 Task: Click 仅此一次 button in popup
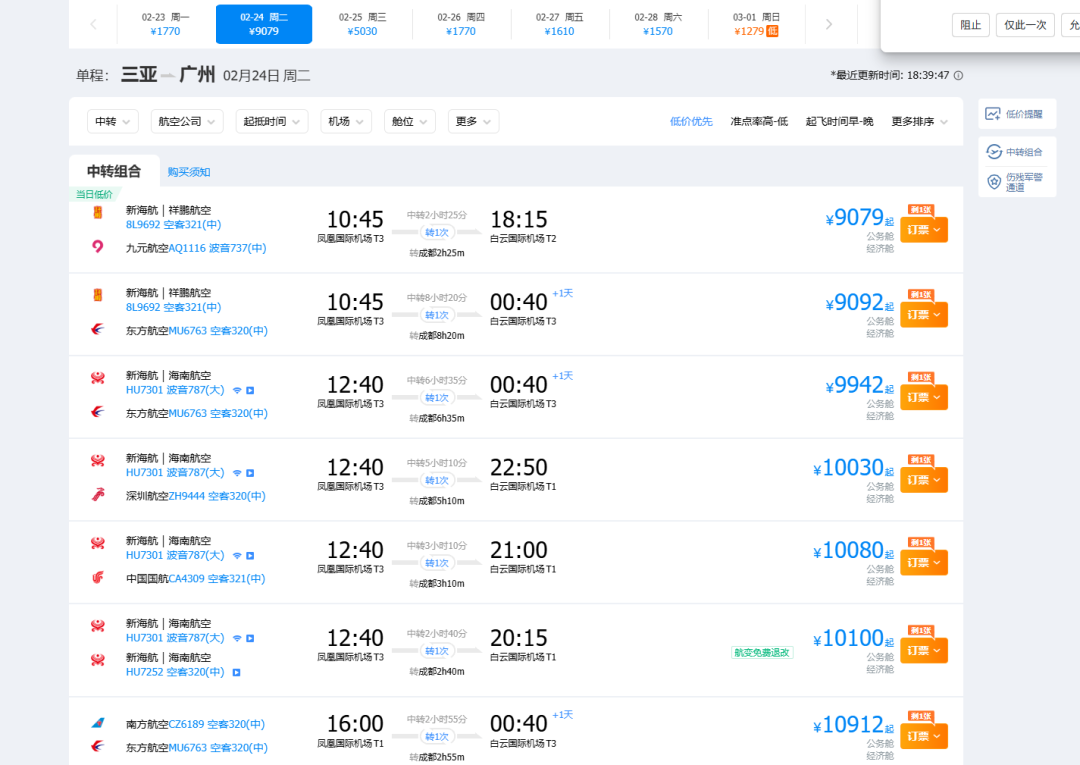click(1025, 25)
